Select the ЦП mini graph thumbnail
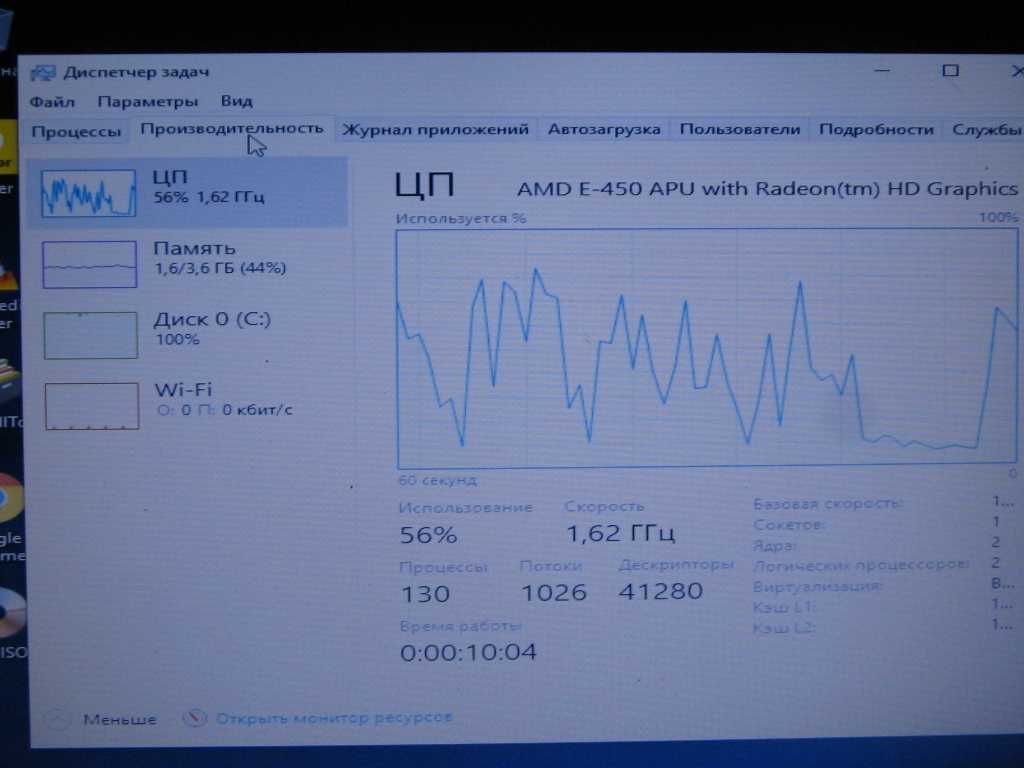Viewport: 1024px width, 768px height. pyautogui.click(x=89, y=193)
